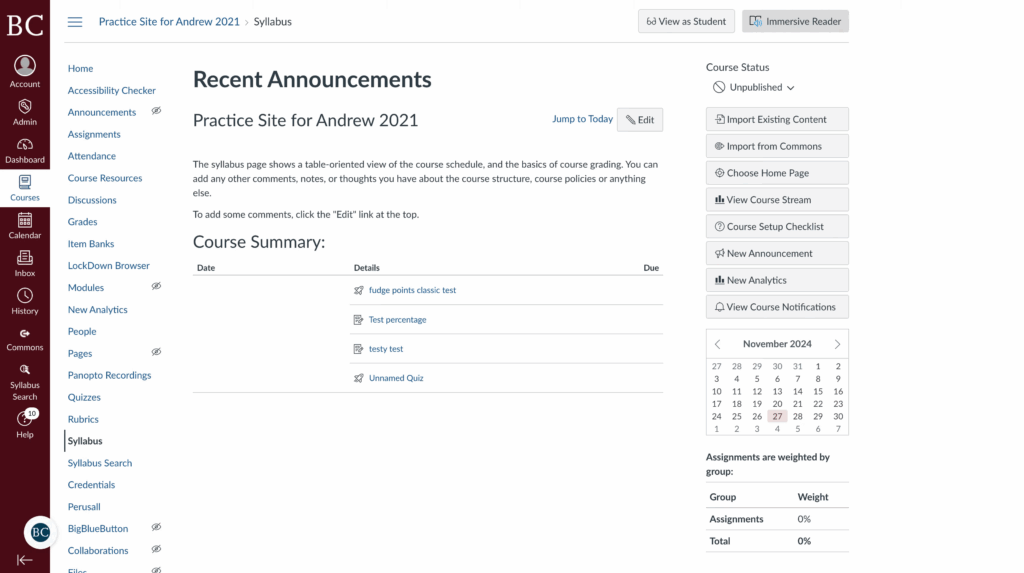Open Accessibility Checker in course menu
1024x573 pixels.
pyautogui.click(x=112, y=90)
